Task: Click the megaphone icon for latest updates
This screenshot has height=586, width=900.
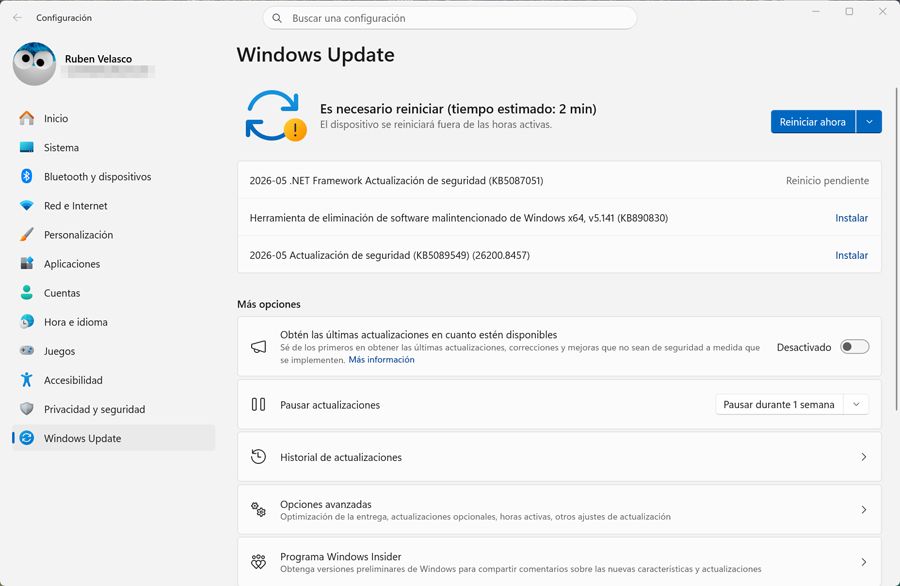Action: tap(258, 347)
